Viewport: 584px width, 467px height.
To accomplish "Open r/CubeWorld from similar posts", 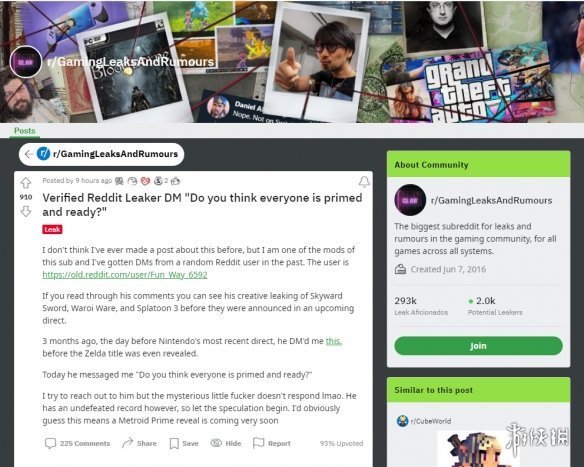I will point(431,421).
